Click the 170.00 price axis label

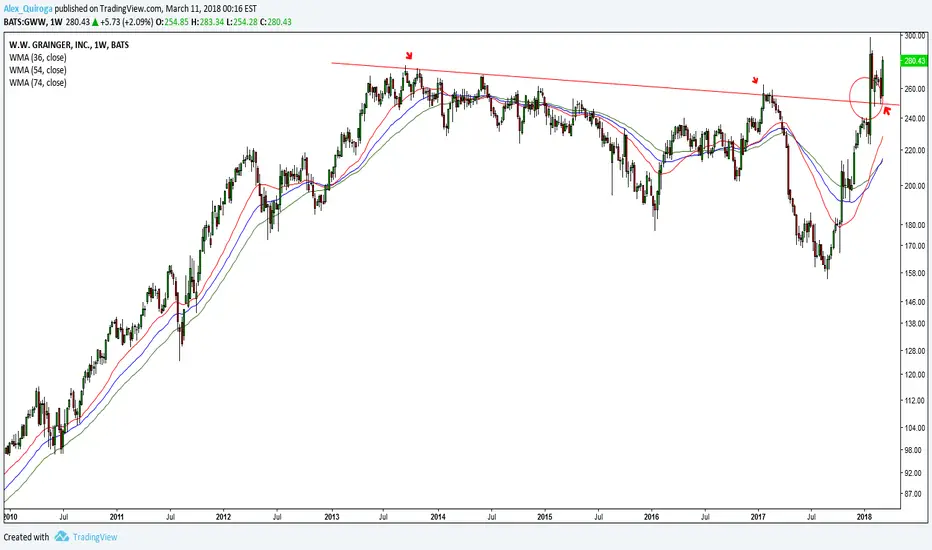[915, 246]
